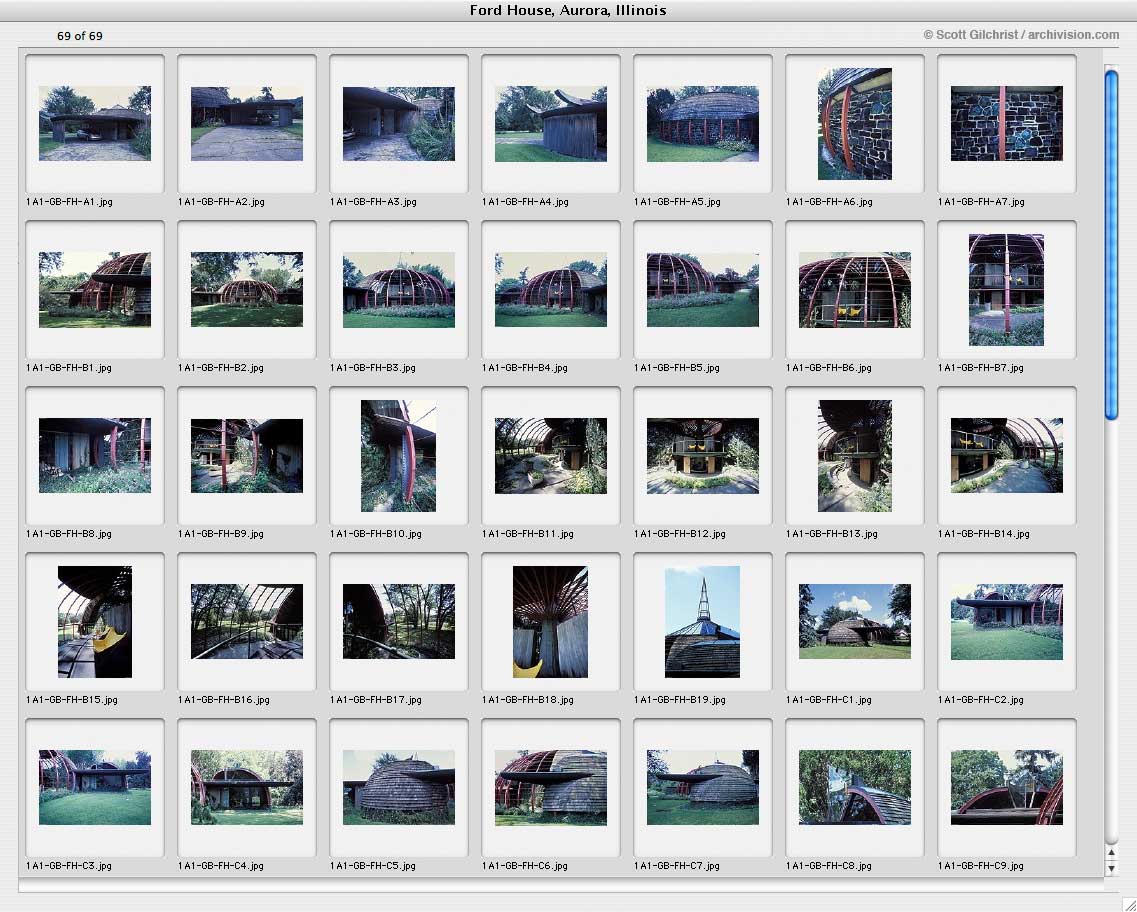Click the '69 of 69' counter text
The image size is (1137, 912).
click(x=80, y=36)
